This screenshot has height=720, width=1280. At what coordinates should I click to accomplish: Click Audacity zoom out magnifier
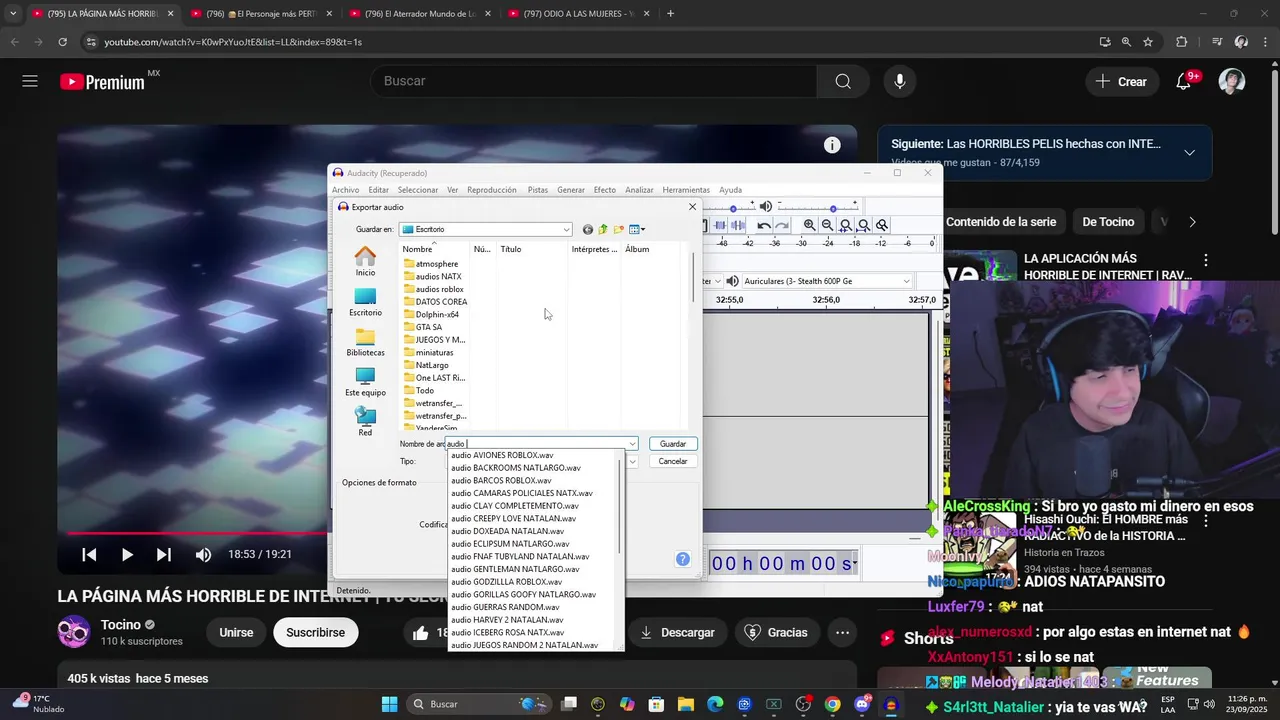pyautogui.click(x=827, y=225)
